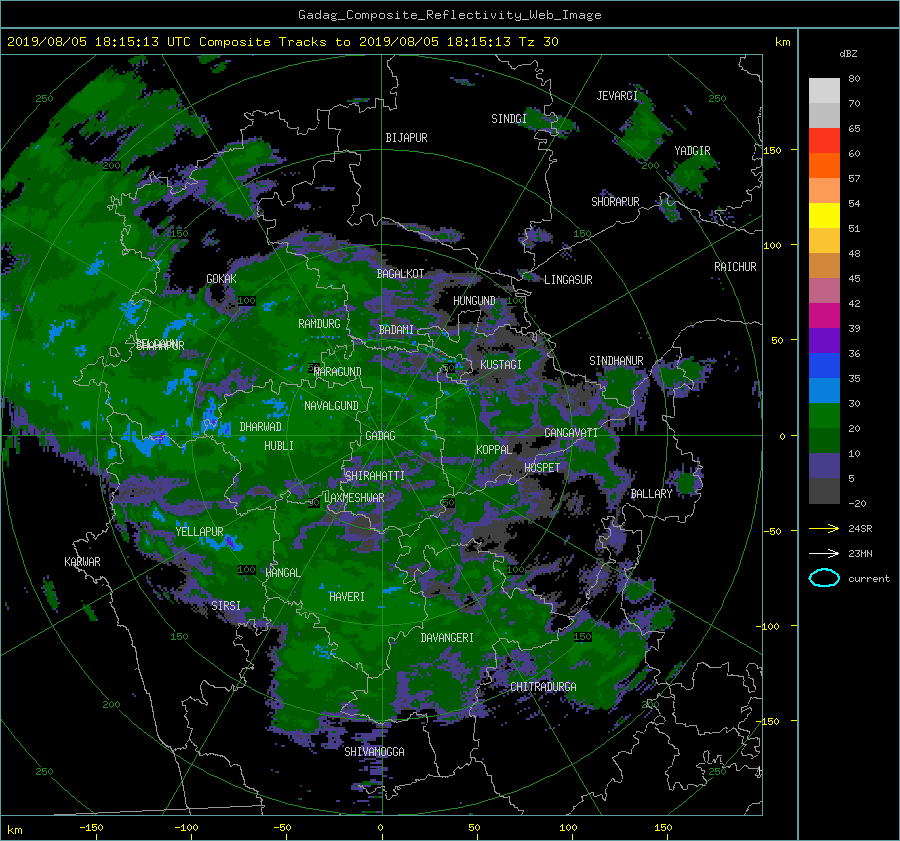The image size is (900, 841).
Task: Select the blue 35 dBZ color swatch
Action: coord(824,365)
